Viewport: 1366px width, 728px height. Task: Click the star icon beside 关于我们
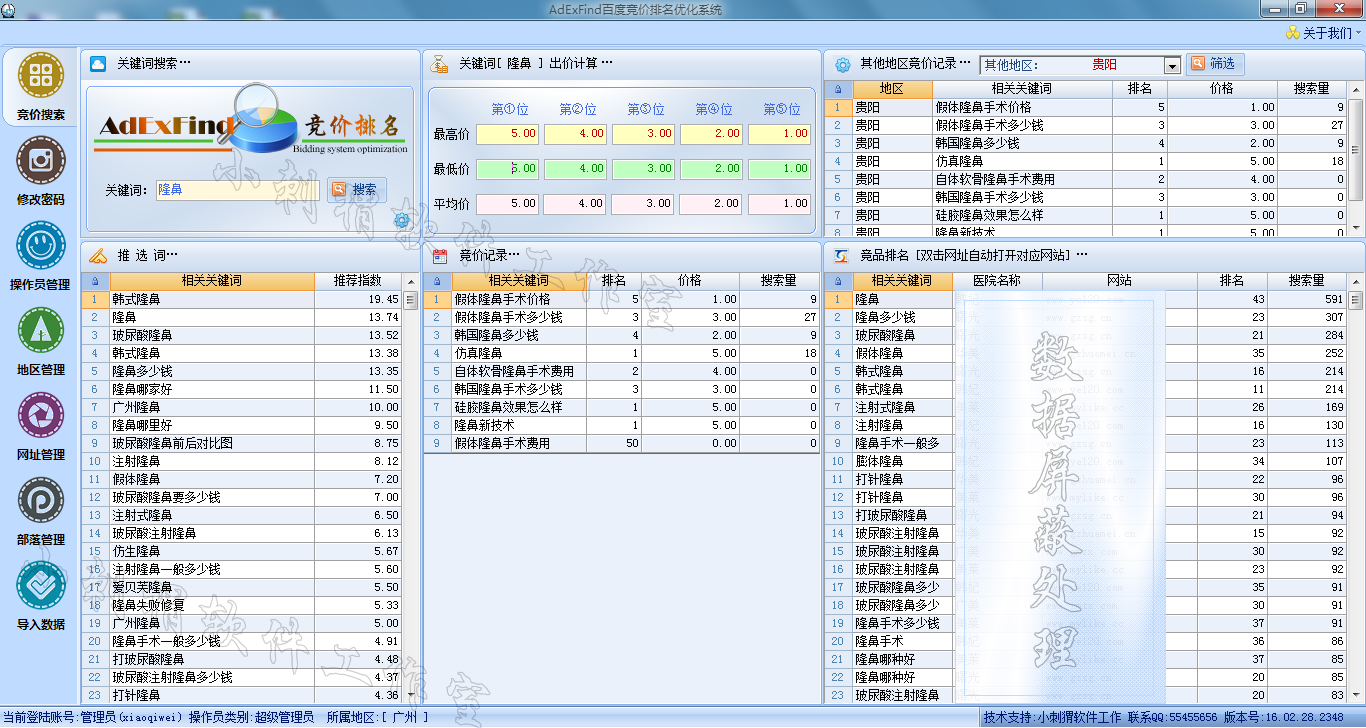coord(1292,33)
